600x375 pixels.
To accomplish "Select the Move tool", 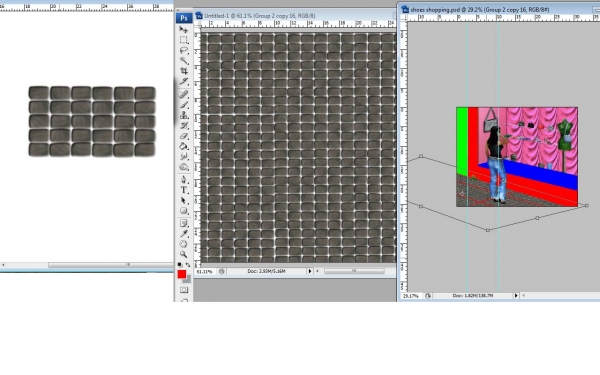I will point(184,29).
